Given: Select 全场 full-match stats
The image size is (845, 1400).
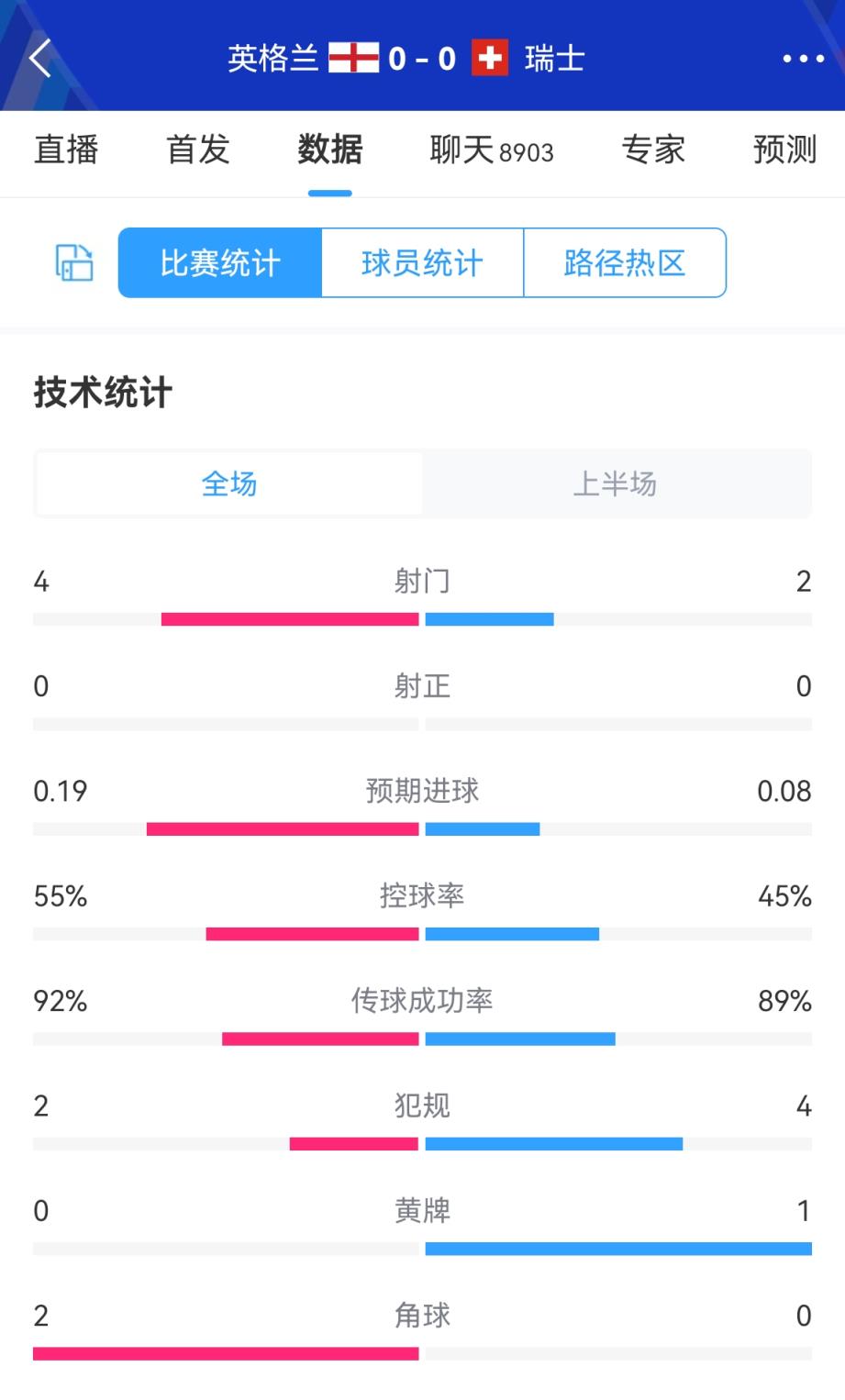Looking at the screenshot, I should point(229,483).
